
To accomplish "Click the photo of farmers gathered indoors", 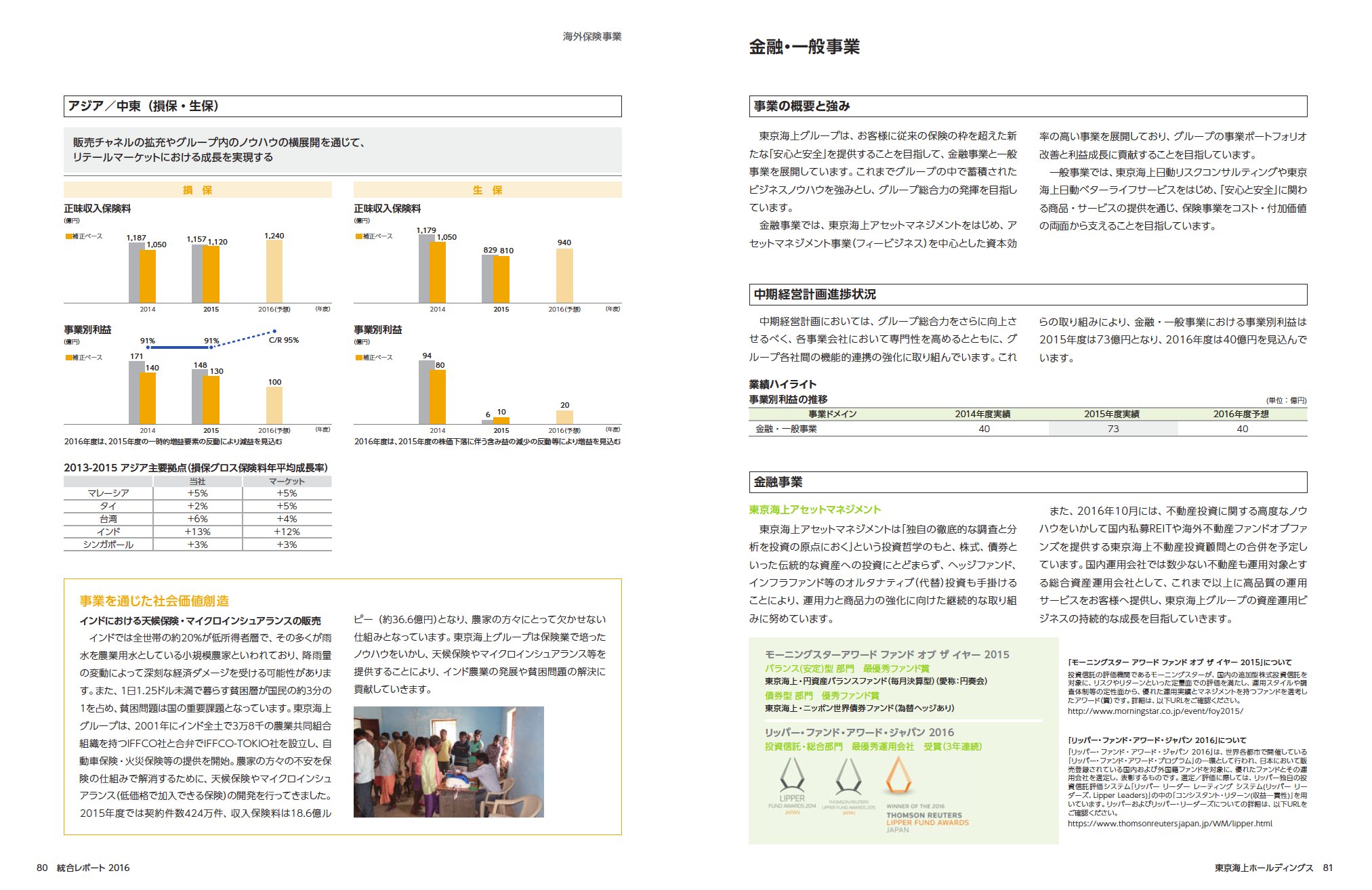I will (449, 762).
